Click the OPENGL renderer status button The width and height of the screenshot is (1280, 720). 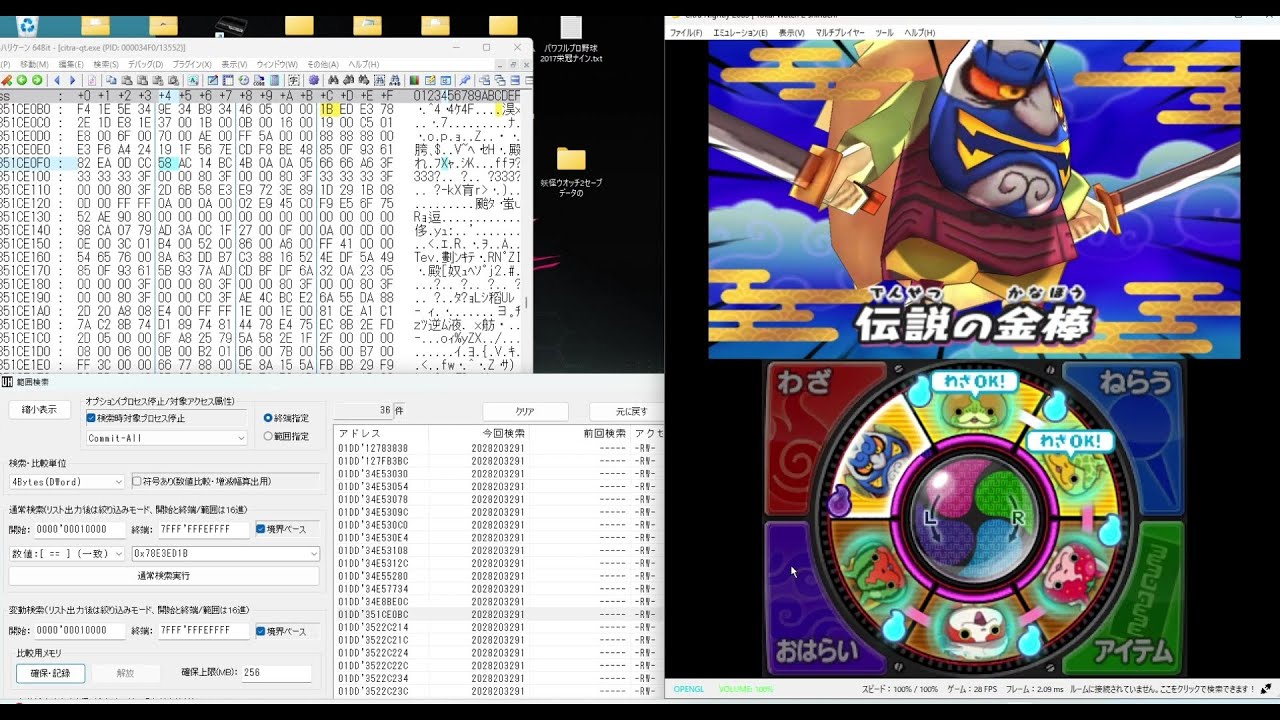[688, 689]
